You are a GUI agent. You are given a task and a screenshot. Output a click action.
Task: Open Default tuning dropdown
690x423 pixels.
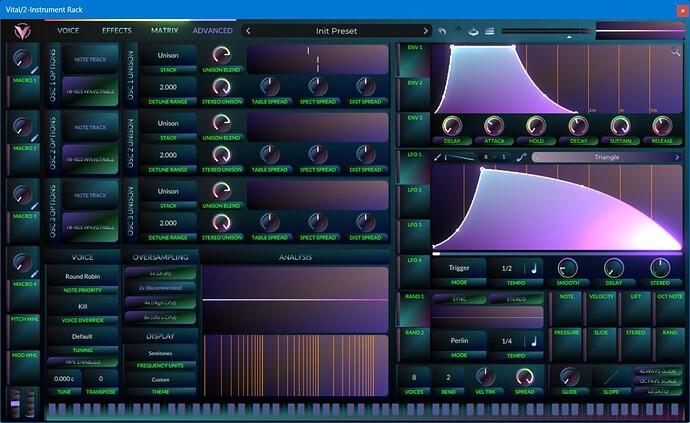tap(82, 336)
